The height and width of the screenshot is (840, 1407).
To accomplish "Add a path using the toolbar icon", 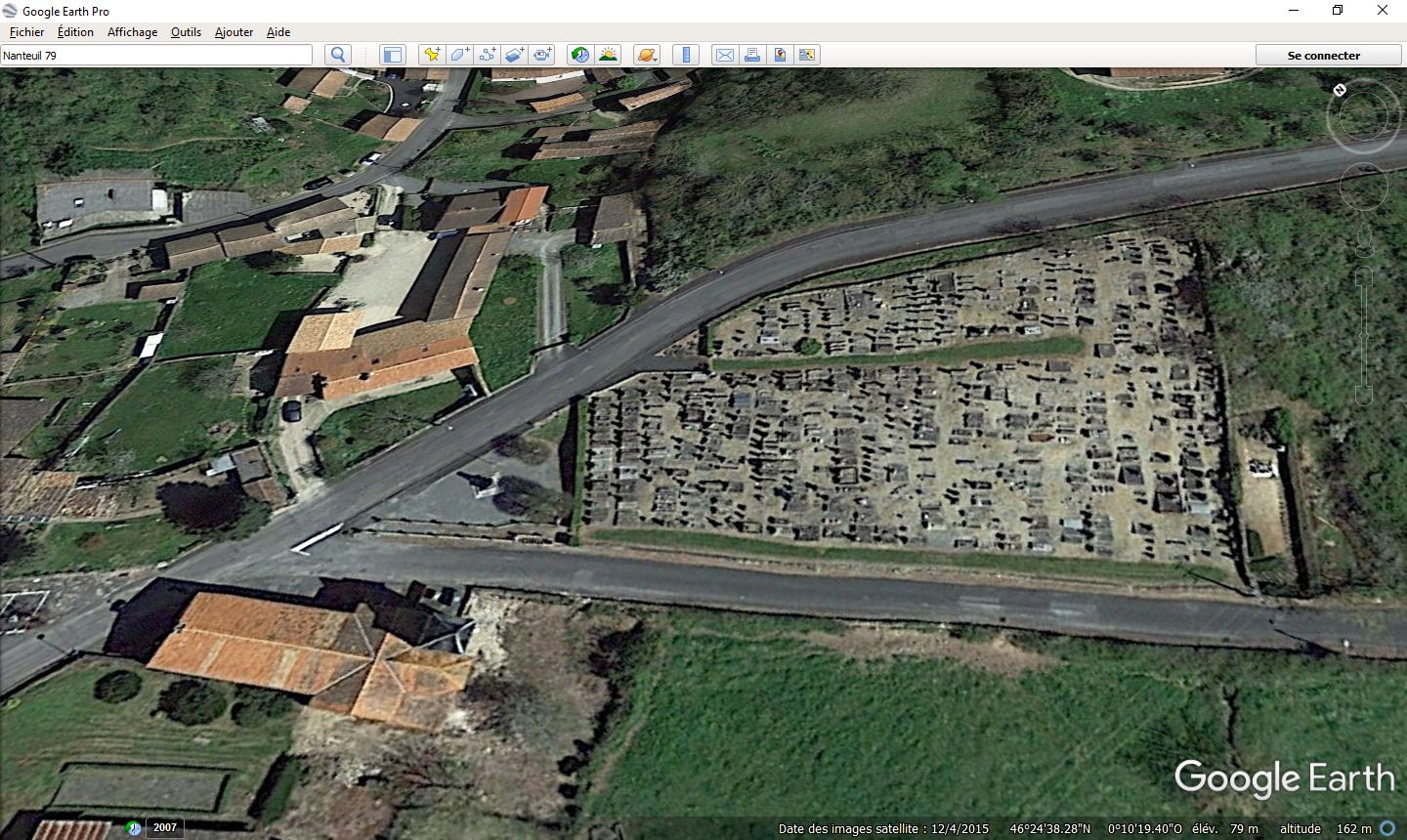I will tap(487, 55).
